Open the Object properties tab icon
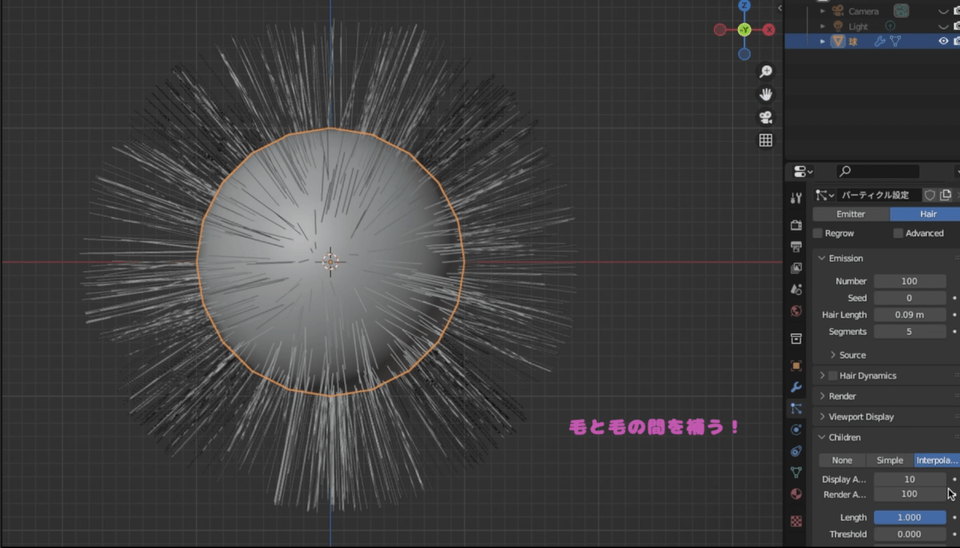This screenshot has height=548, width=960. tap(796, 366)
